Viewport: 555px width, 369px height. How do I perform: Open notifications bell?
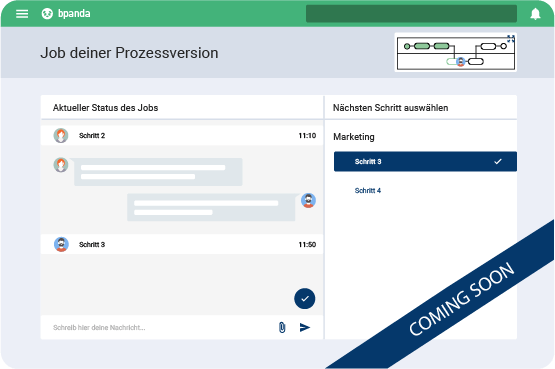(535, 14)
